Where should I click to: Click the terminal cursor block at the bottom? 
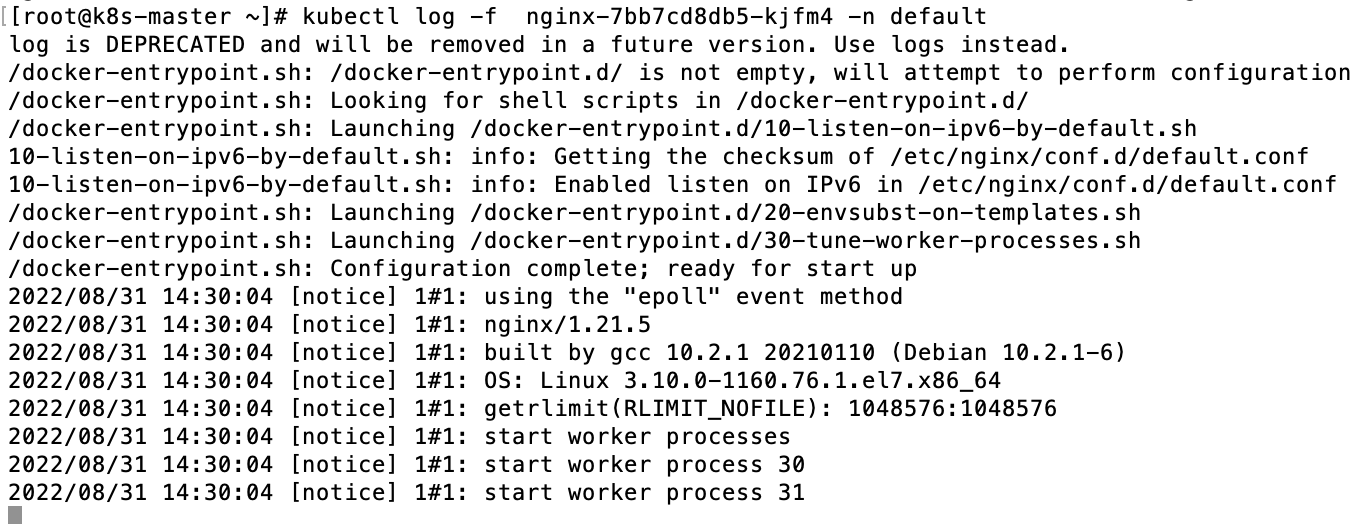coord(14,515)
